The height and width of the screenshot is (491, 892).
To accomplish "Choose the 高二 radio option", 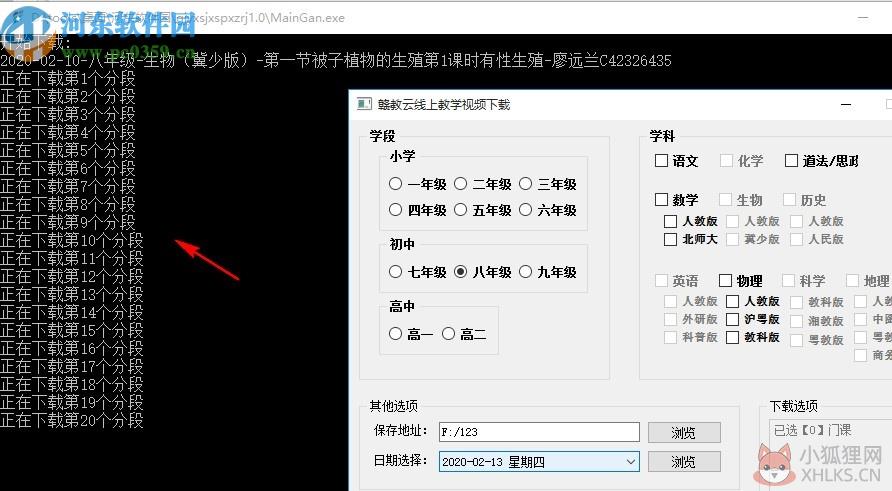I will pyautogui.click(x=448, y=334).
